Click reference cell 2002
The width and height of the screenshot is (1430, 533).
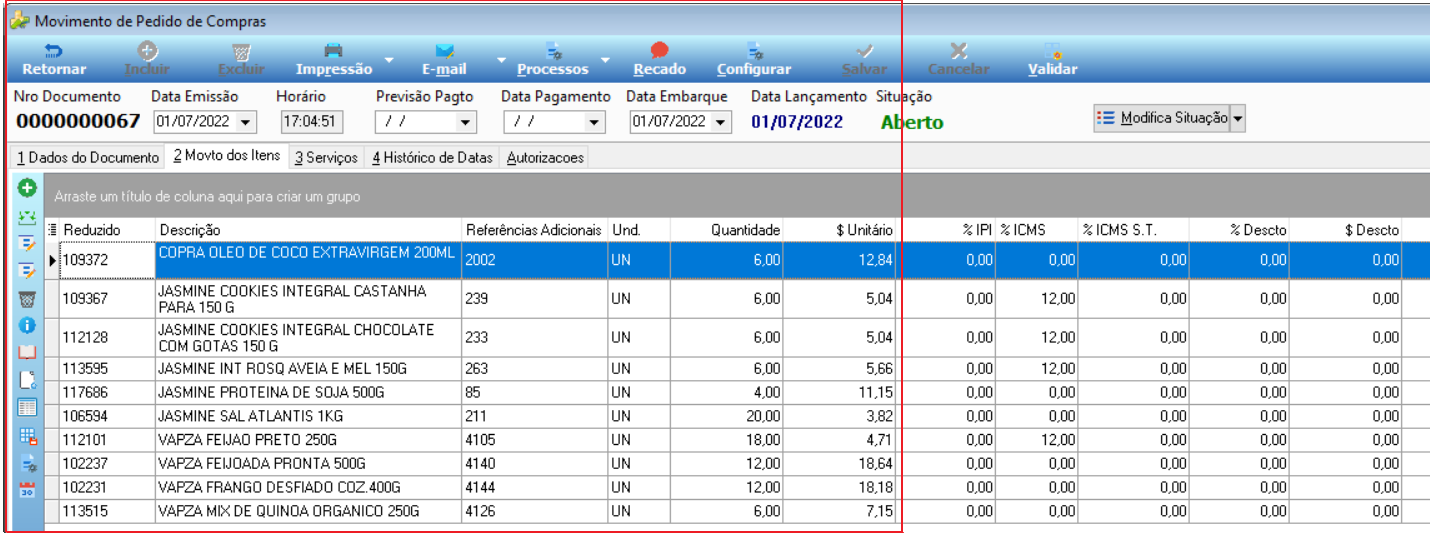534,260
